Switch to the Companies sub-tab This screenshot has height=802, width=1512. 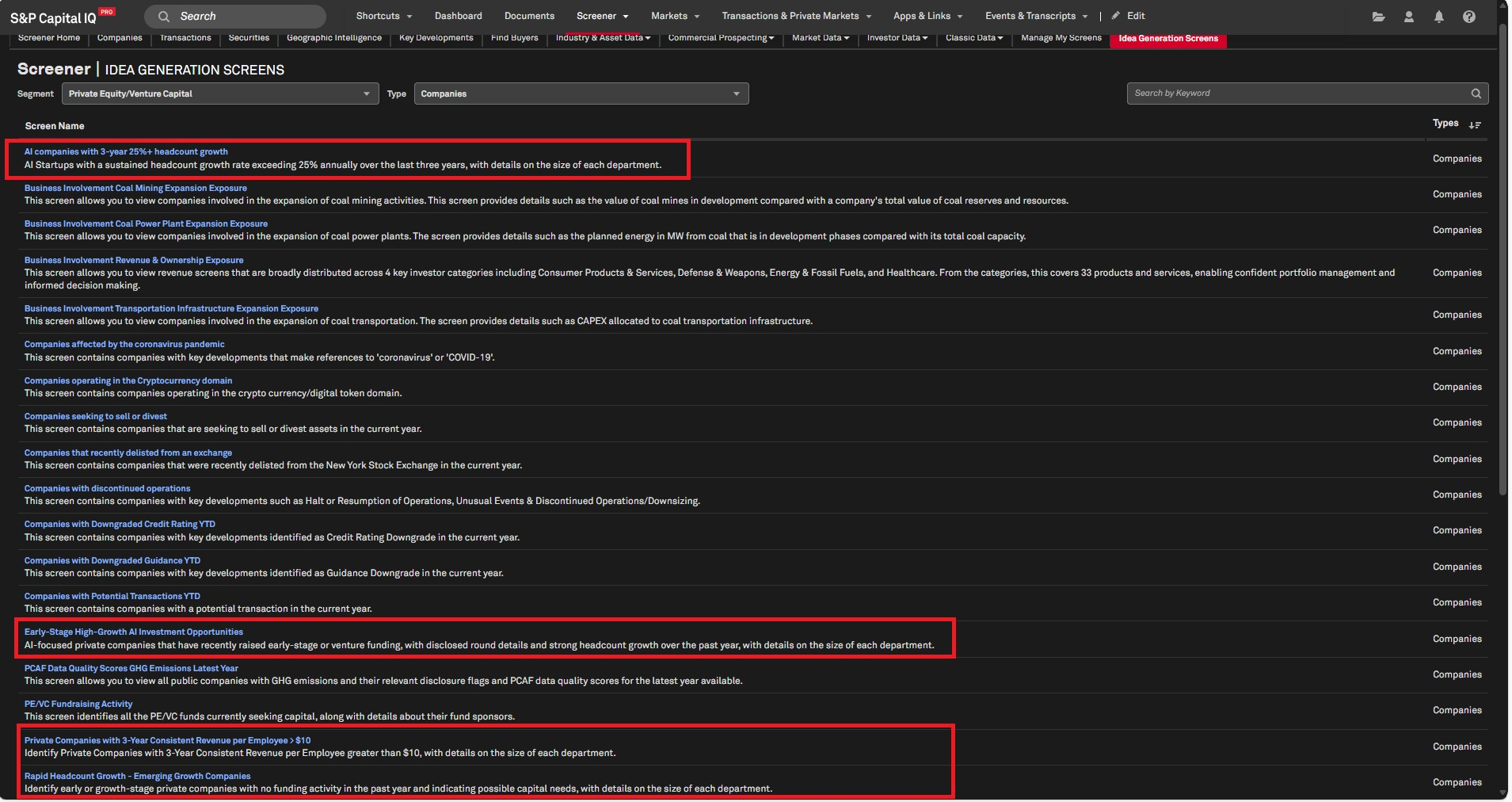(x=120, y=38)
